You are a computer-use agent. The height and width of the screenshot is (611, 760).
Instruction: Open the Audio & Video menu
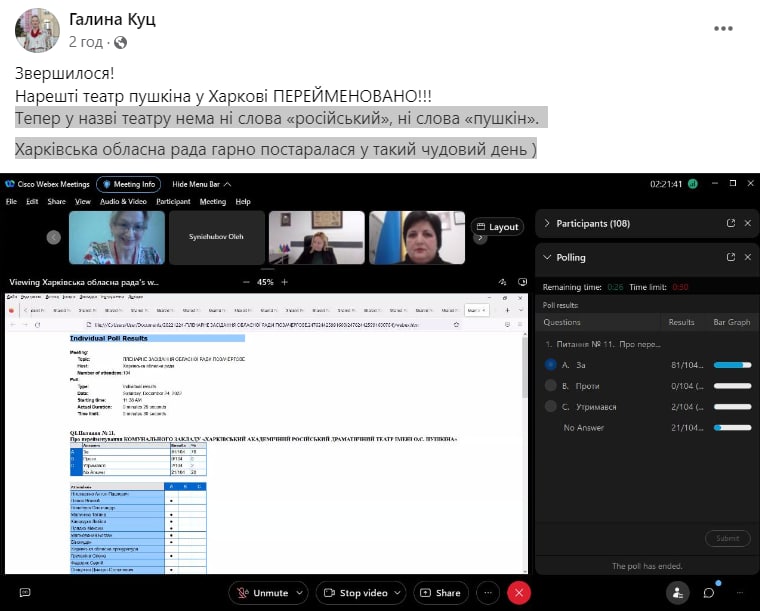click(x=124, y=201)
